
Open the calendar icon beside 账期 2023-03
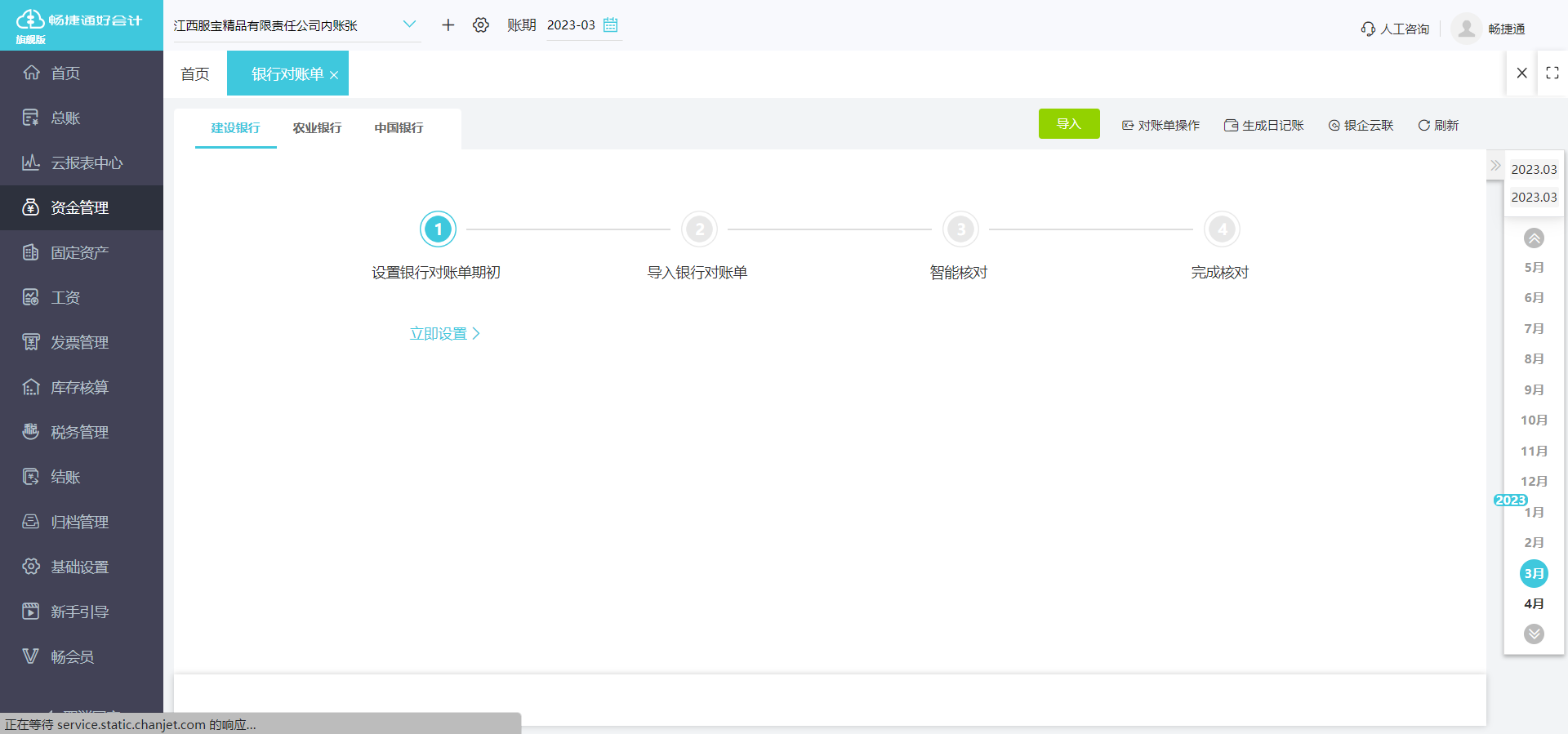point(610,25)
